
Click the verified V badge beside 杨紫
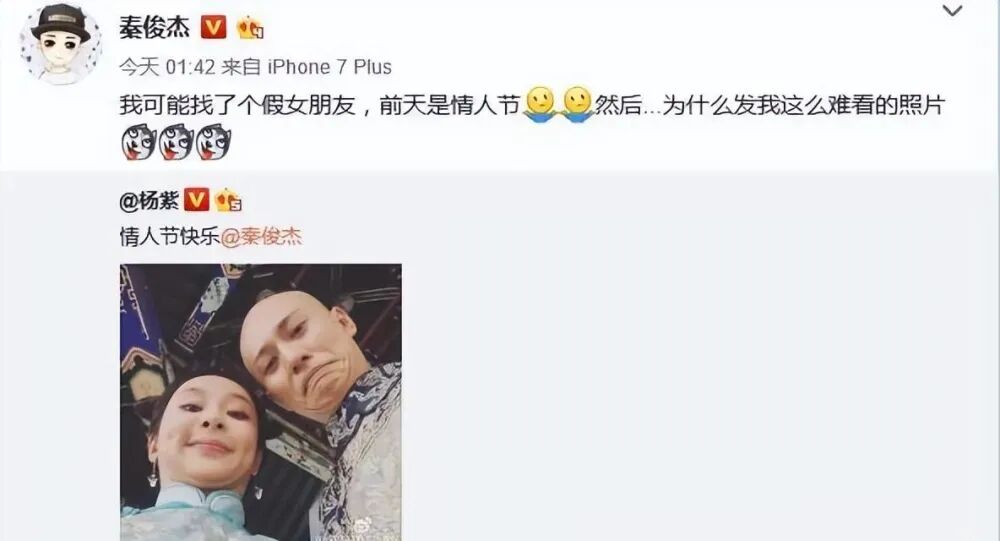click(x=196, y=200)
